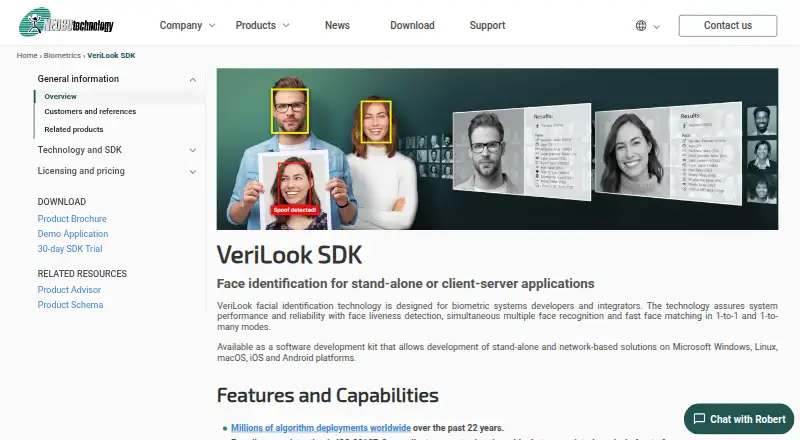Viewport: 800px width, 440px height.
Task: Open the Products menu
Action: 256,26
